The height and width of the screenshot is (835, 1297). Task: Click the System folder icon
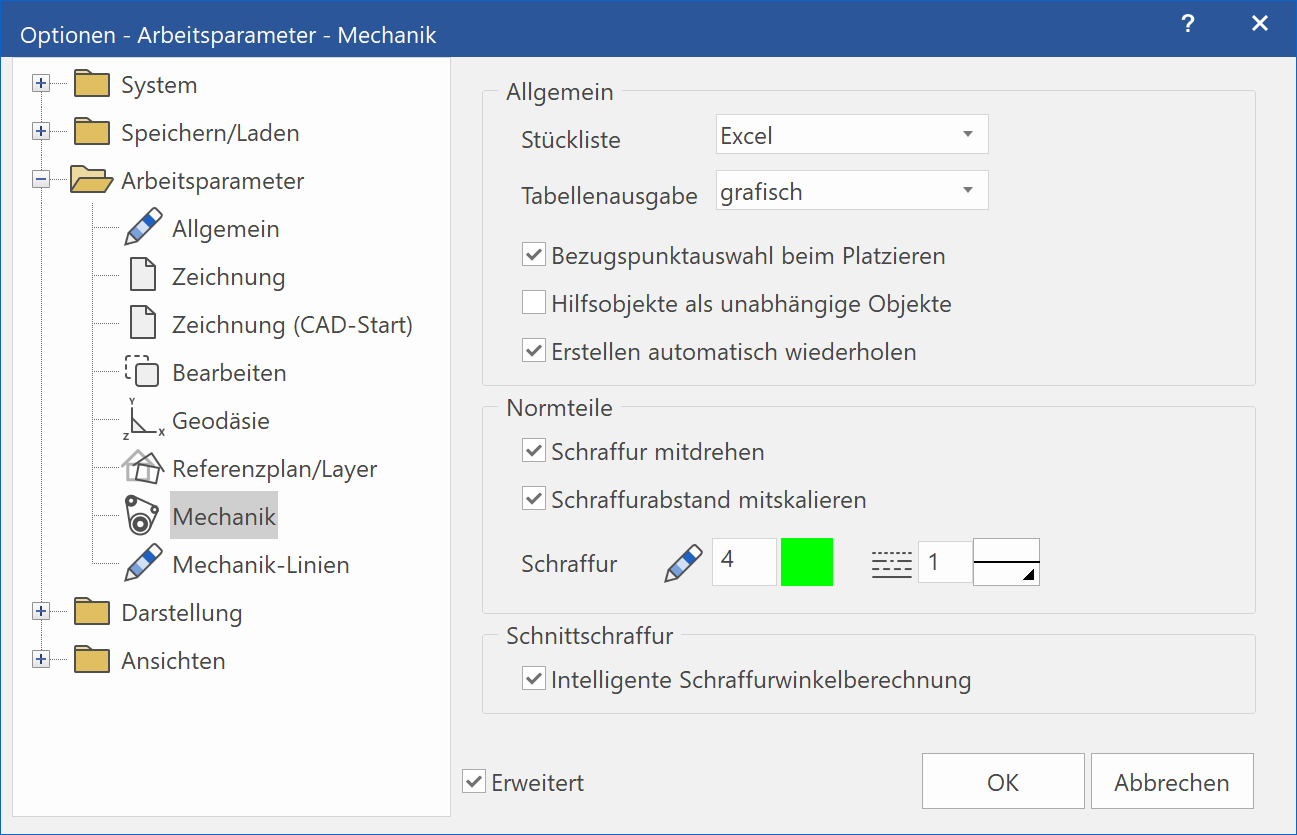pyautogui.click(x=92, y=84)
